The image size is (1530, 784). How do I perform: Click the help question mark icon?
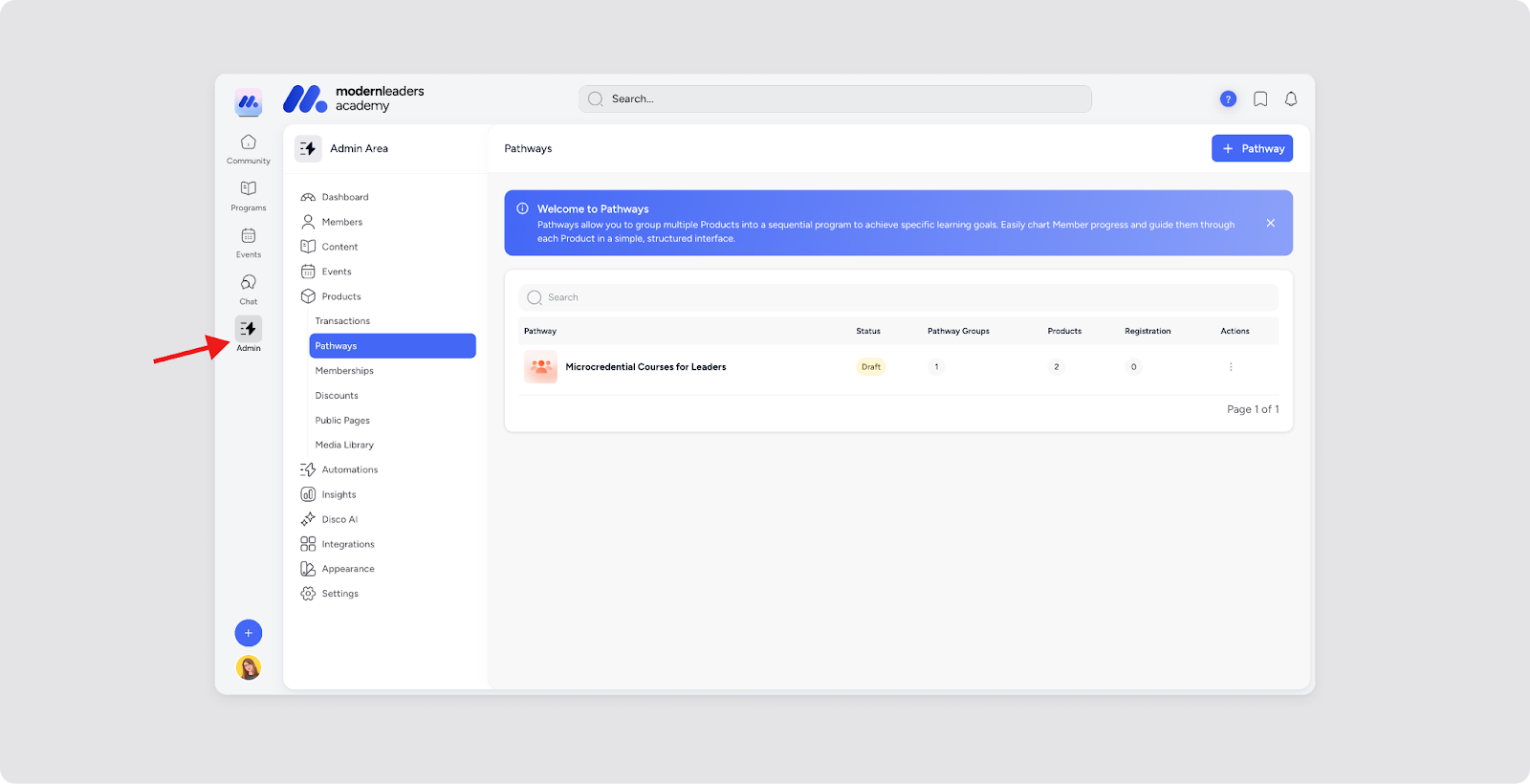1228,98
